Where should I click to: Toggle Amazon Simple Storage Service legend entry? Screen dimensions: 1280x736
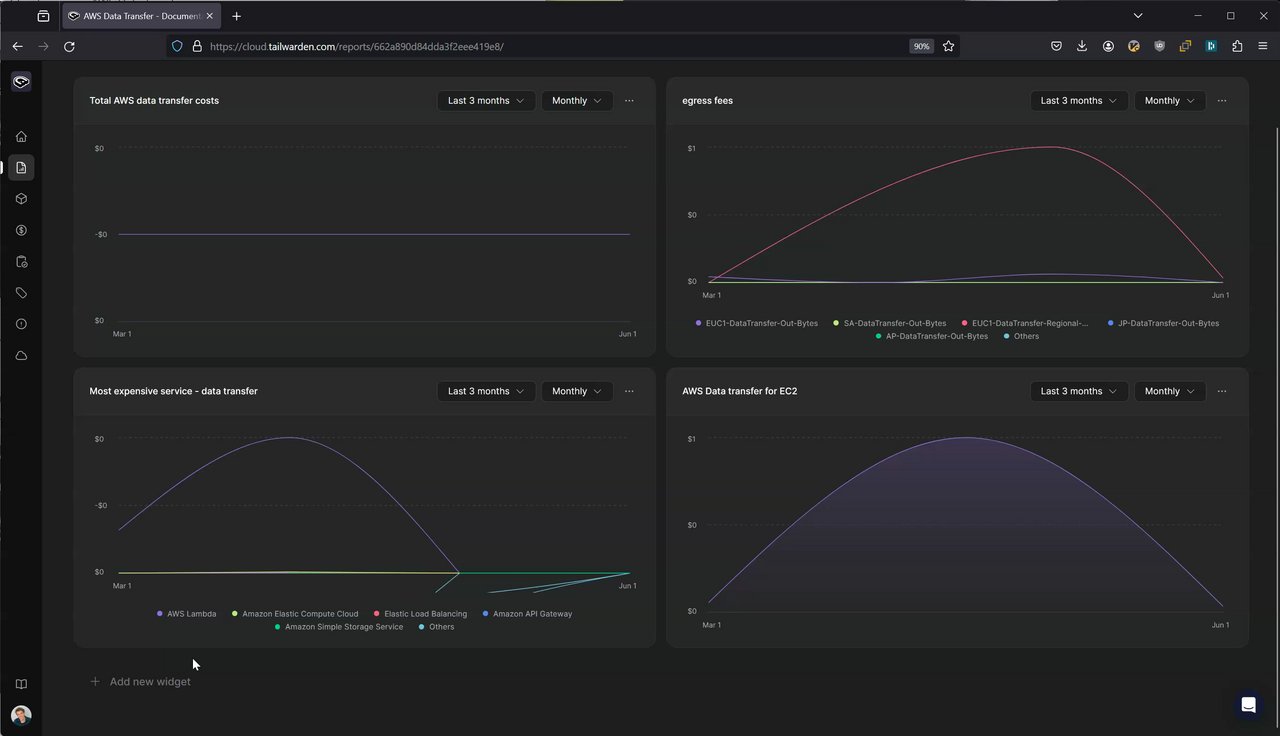coord(339,627)
